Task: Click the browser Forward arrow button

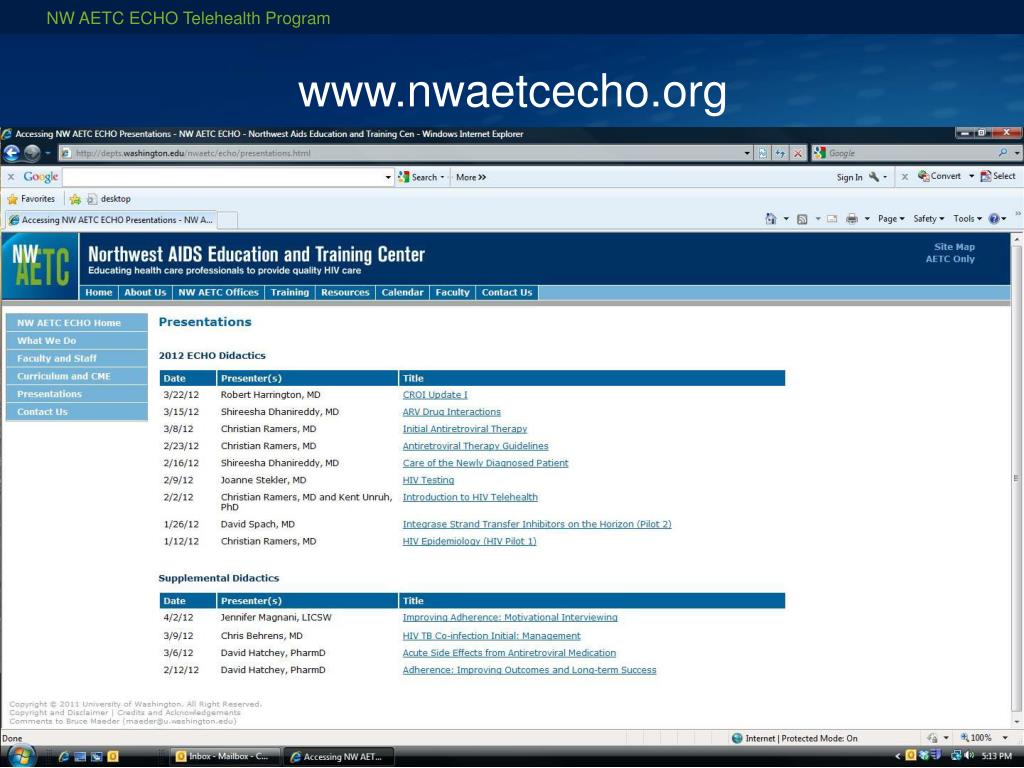Action: 32,153
